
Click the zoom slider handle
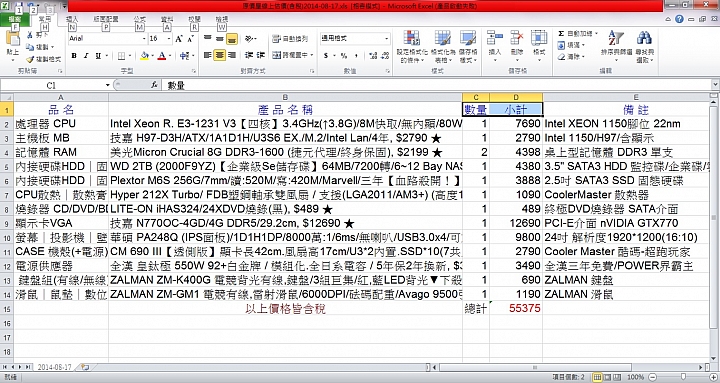[683, 377]
